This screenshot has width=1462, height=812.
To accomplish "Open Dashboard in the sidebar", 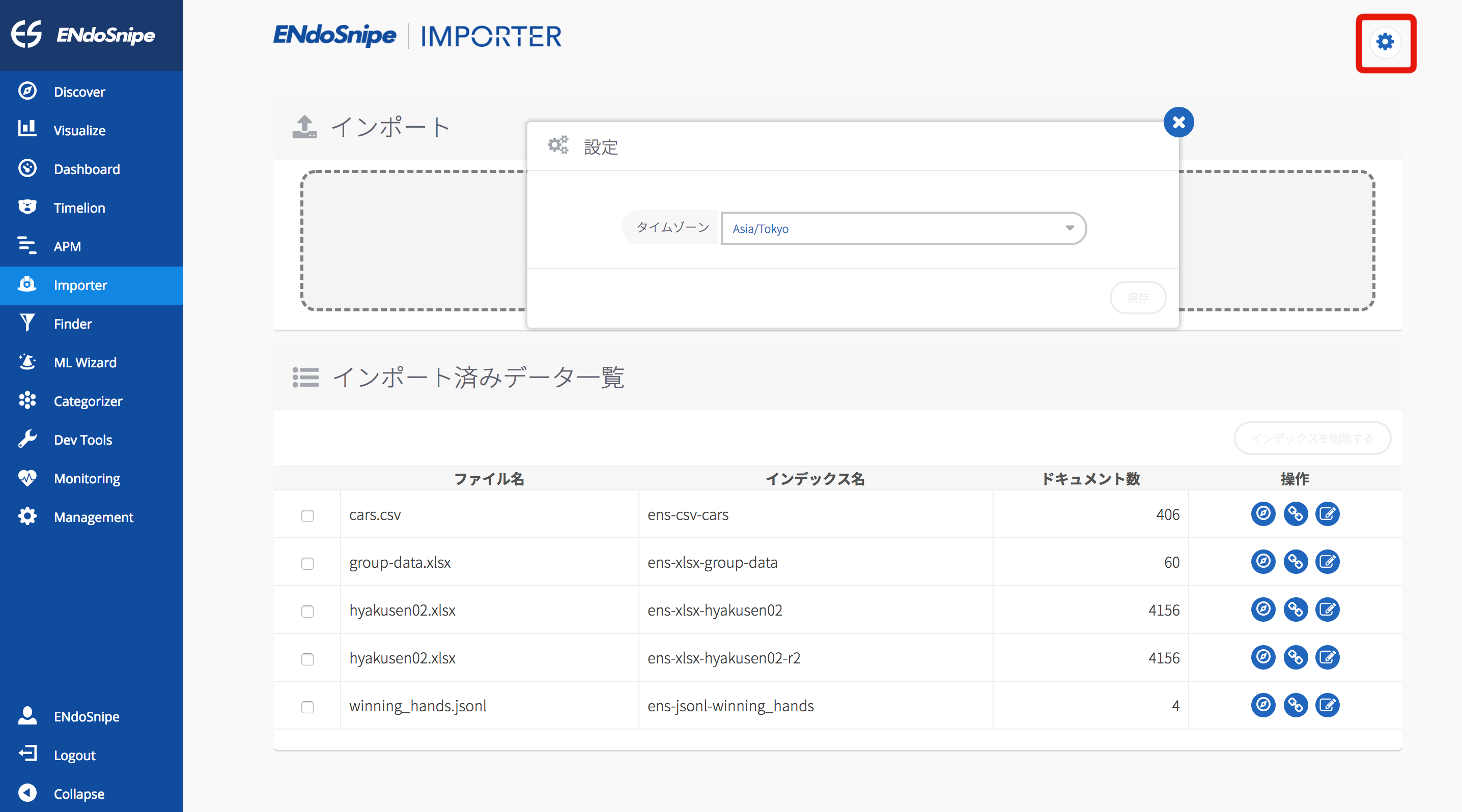I will click(x=92, y=168).
